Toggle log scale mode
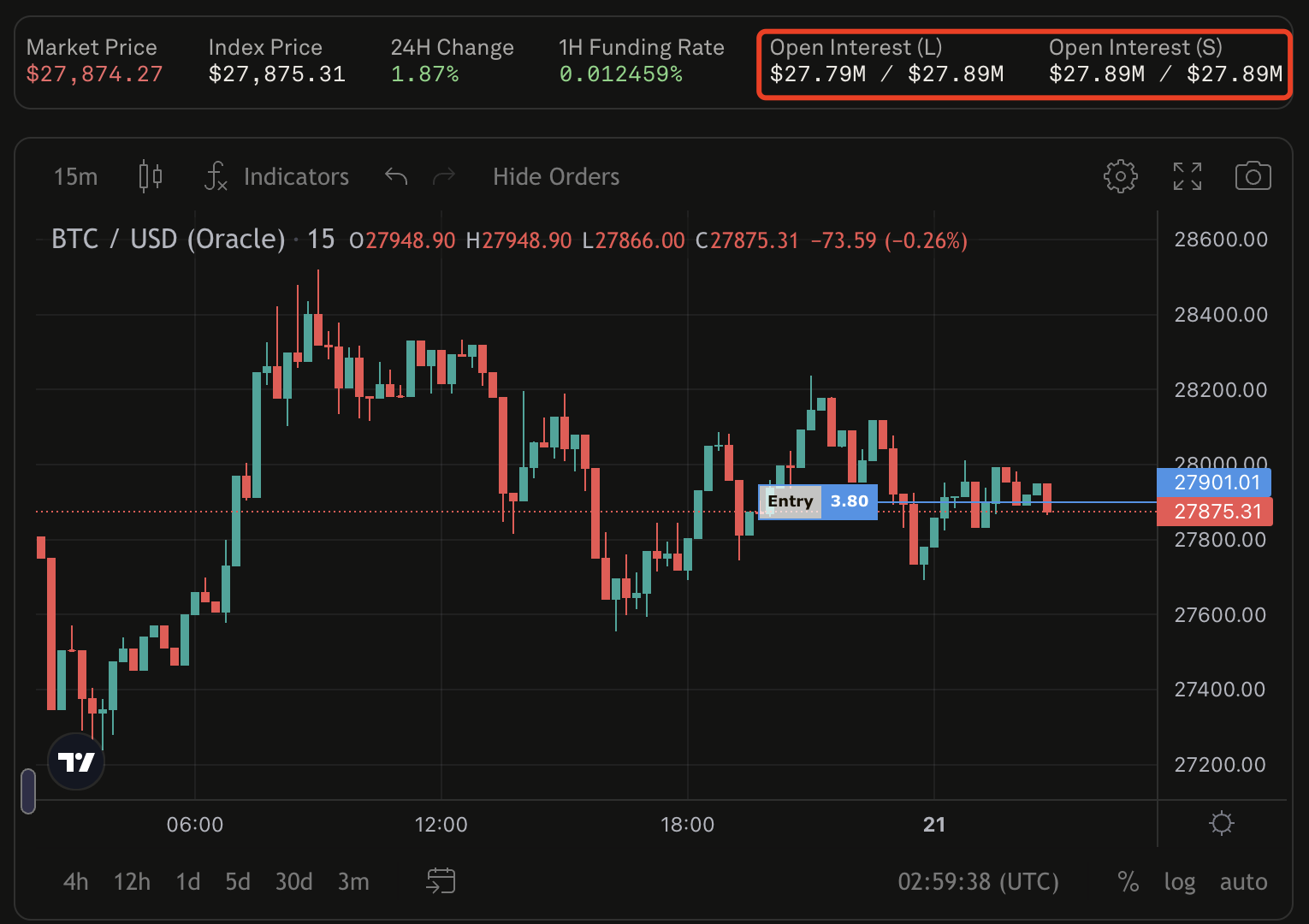The image size is (1309, 924). pyautogui.click(x=1179, y=881)
